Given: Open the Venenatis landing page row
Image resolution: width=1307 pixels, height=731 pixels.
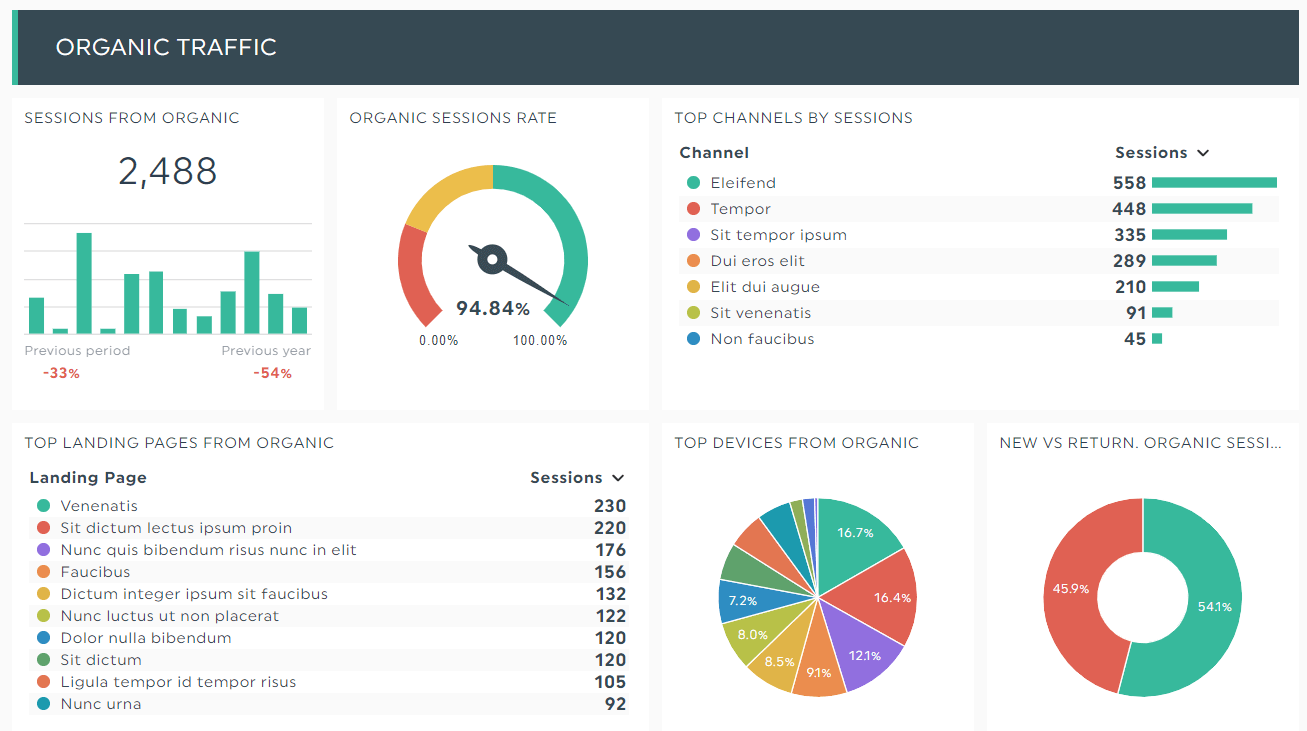Looking at the screenshot, I should (x=330, y=506).
